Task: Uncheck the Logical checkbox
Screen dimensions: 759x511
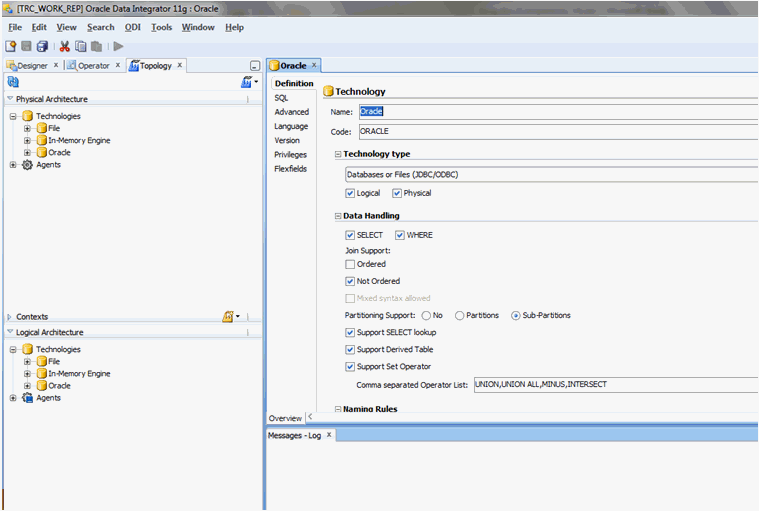Action: pyautogui.click(x=350, y=193)
